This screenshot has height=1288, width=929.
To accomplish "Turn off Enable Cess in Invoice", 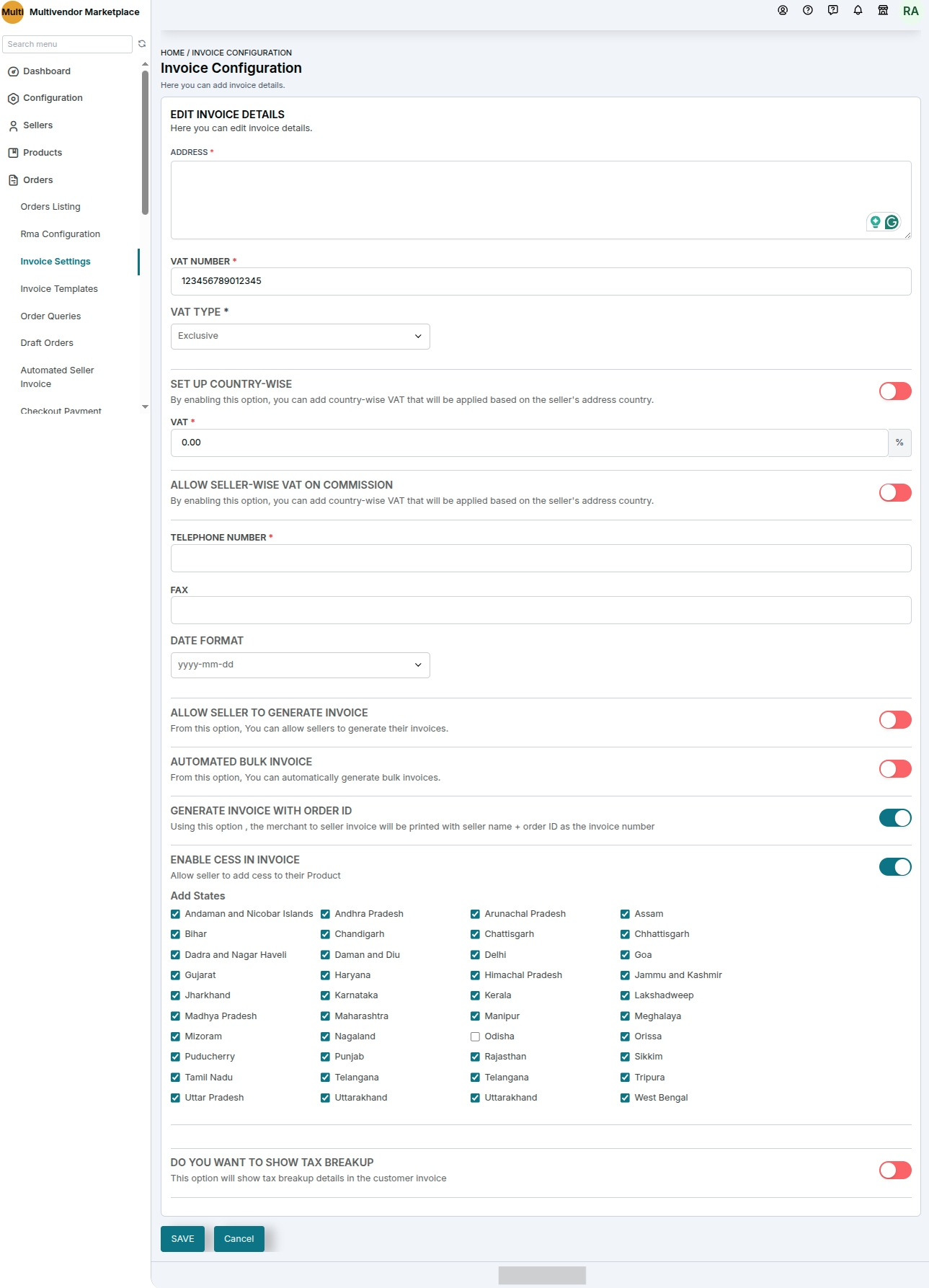I will 895,867.
